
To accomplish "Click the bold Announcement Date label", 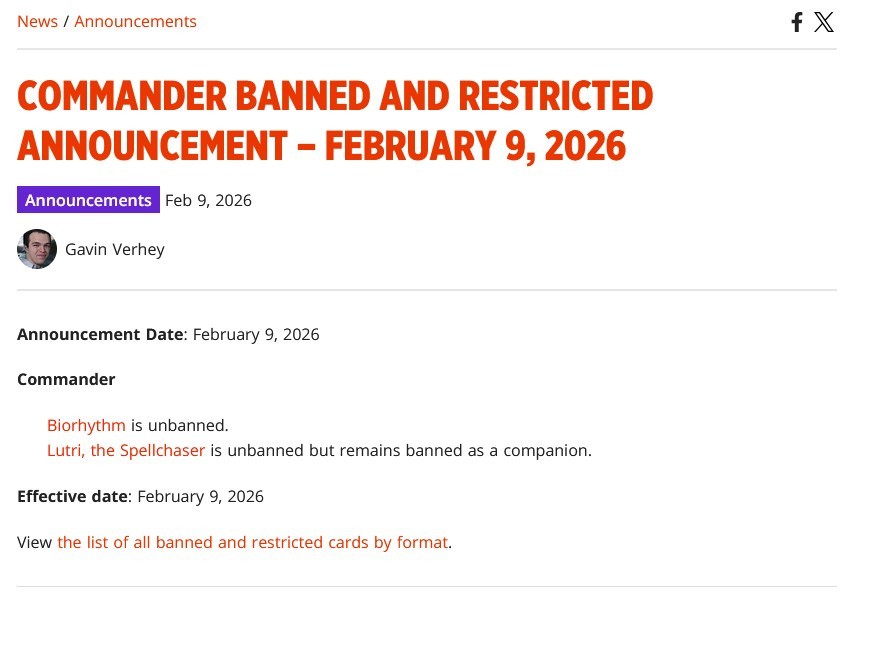I will pos(100,334).
